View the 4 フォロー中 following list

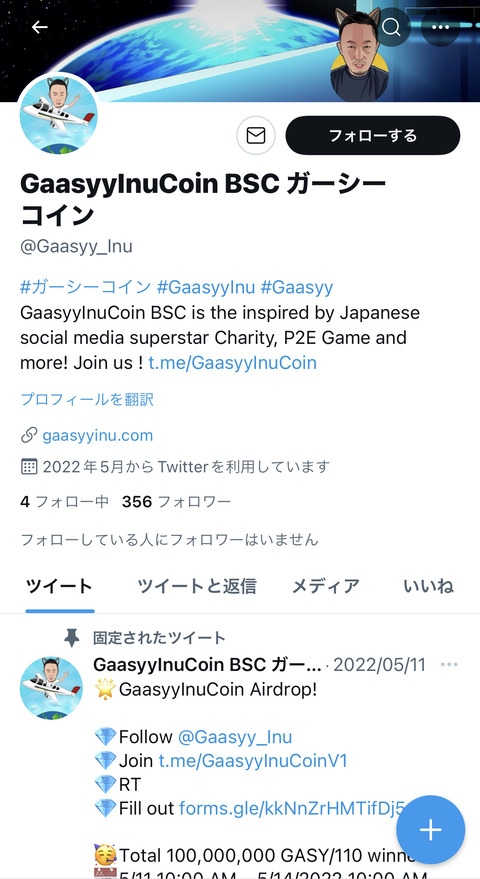[x=64, y=502]
